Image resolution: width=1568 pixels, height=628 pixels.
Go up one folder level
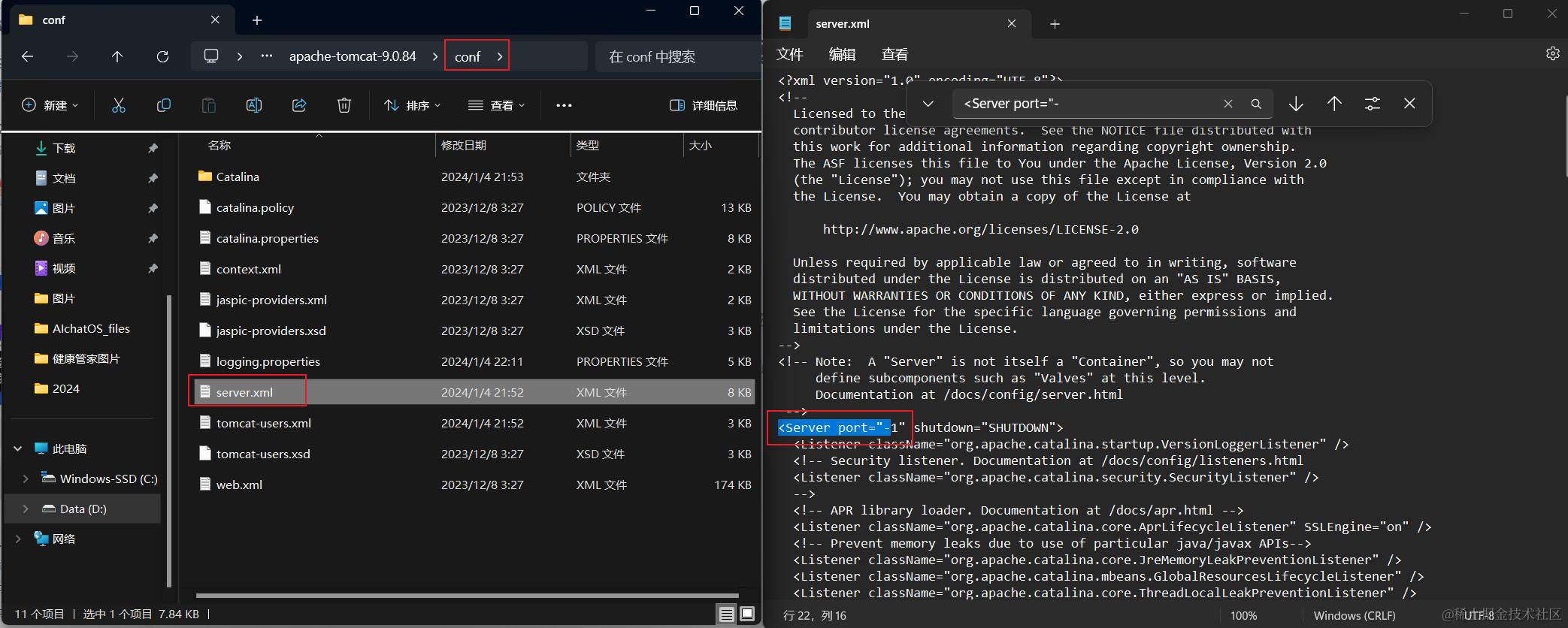point(117,56)
